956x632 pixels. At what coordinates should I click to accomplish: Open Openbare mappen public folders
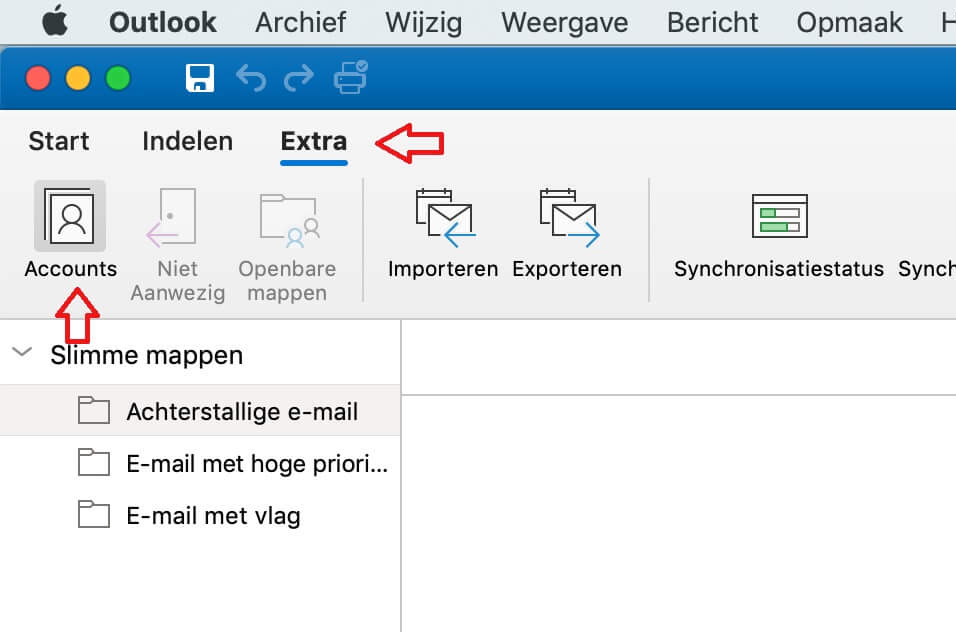(290, 219)
